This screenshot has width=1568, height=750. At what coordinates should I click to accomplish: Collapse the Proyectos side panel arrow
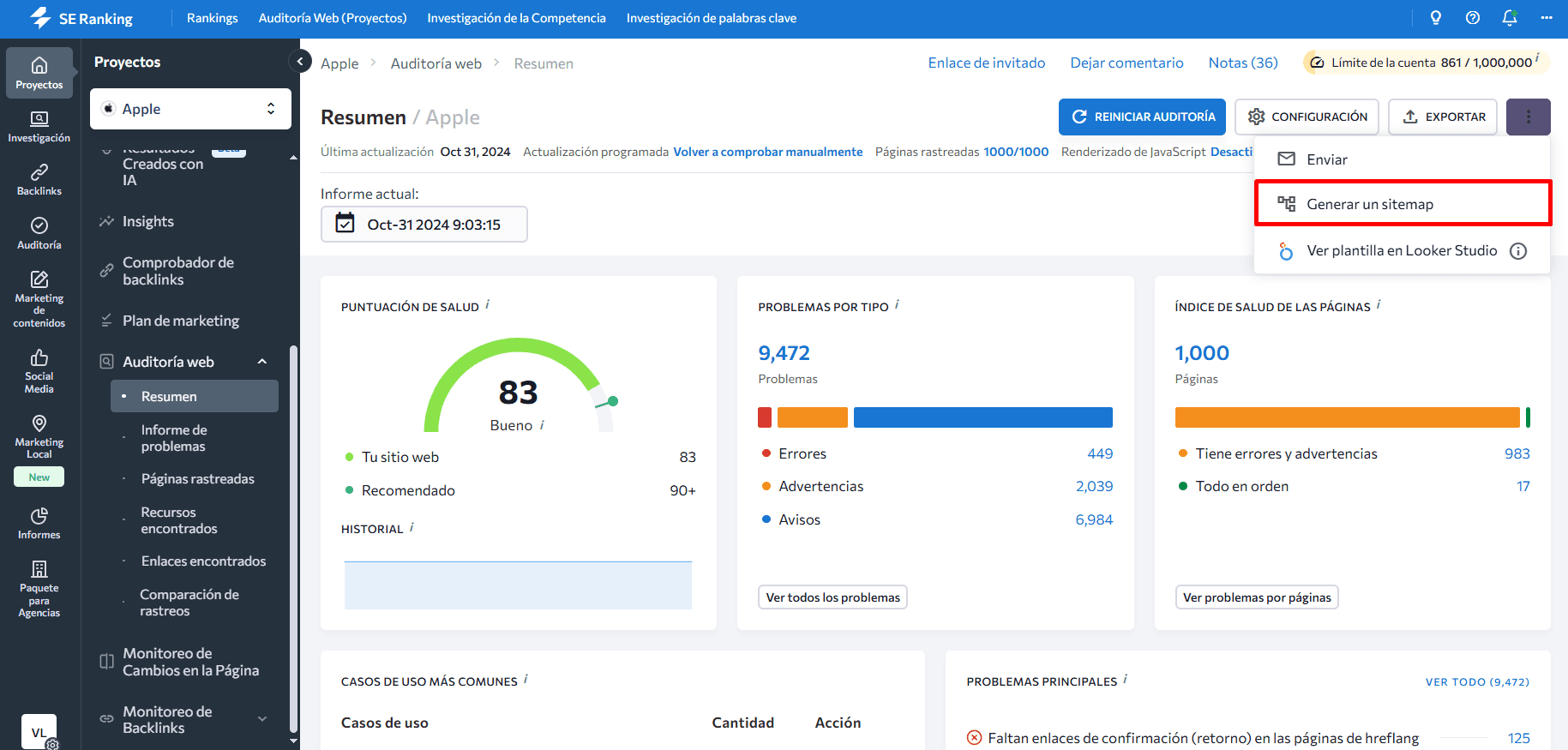pos(300,61)
